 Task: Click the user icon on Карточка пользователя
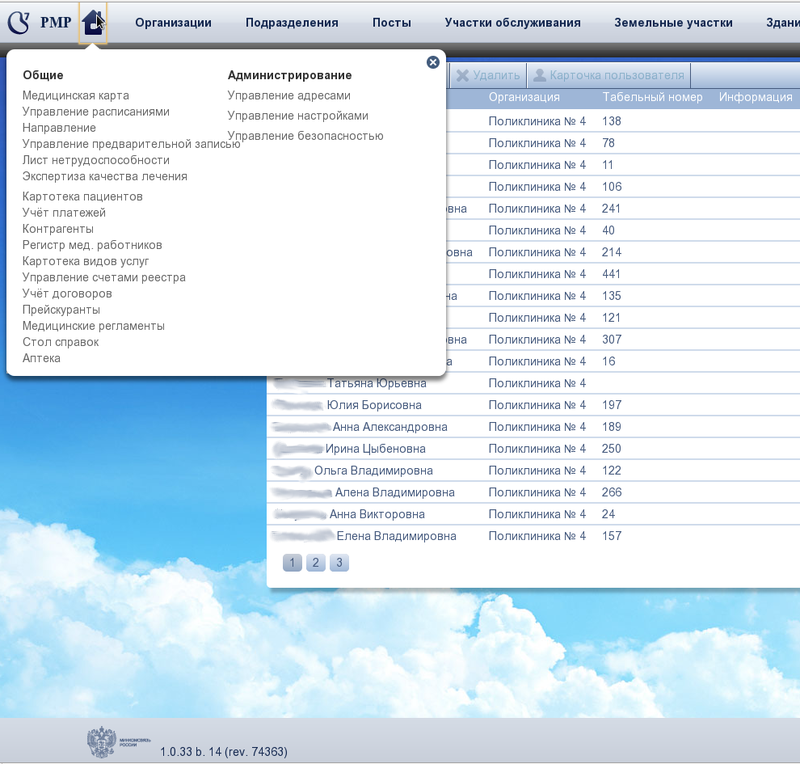(539, 76)
